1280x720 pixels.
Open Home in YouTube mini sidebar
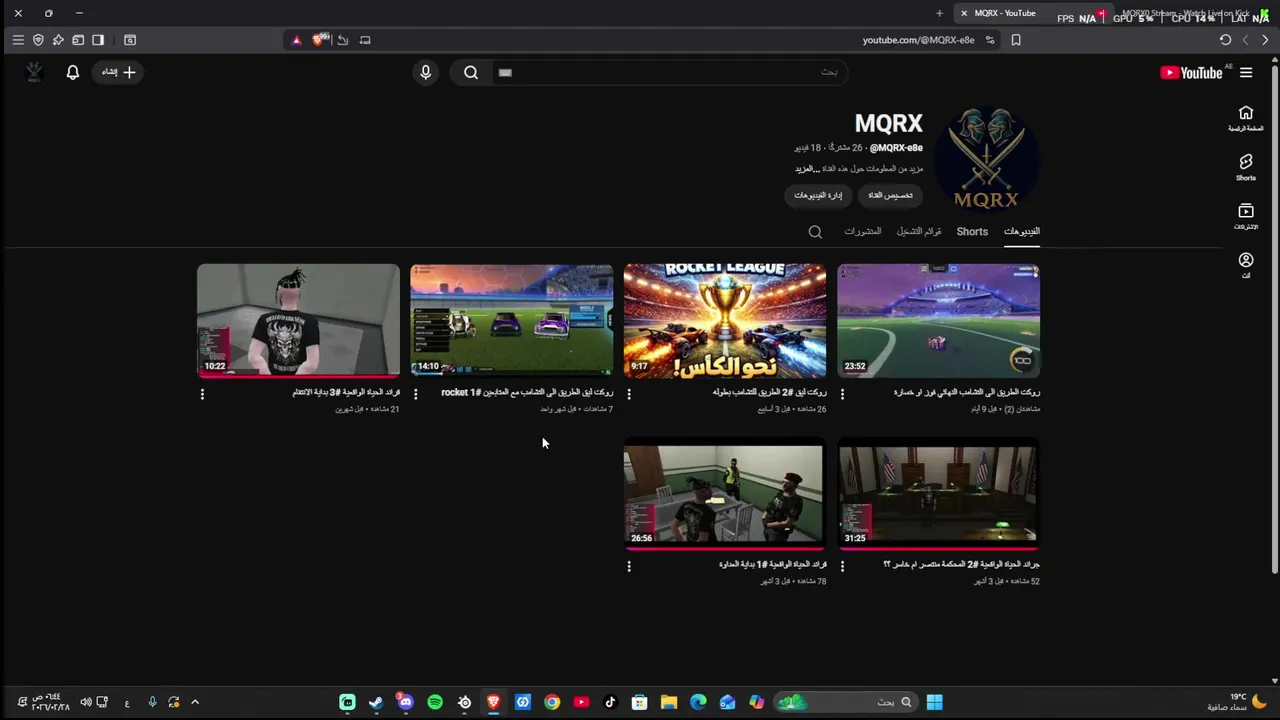(x=1246, y=118)
